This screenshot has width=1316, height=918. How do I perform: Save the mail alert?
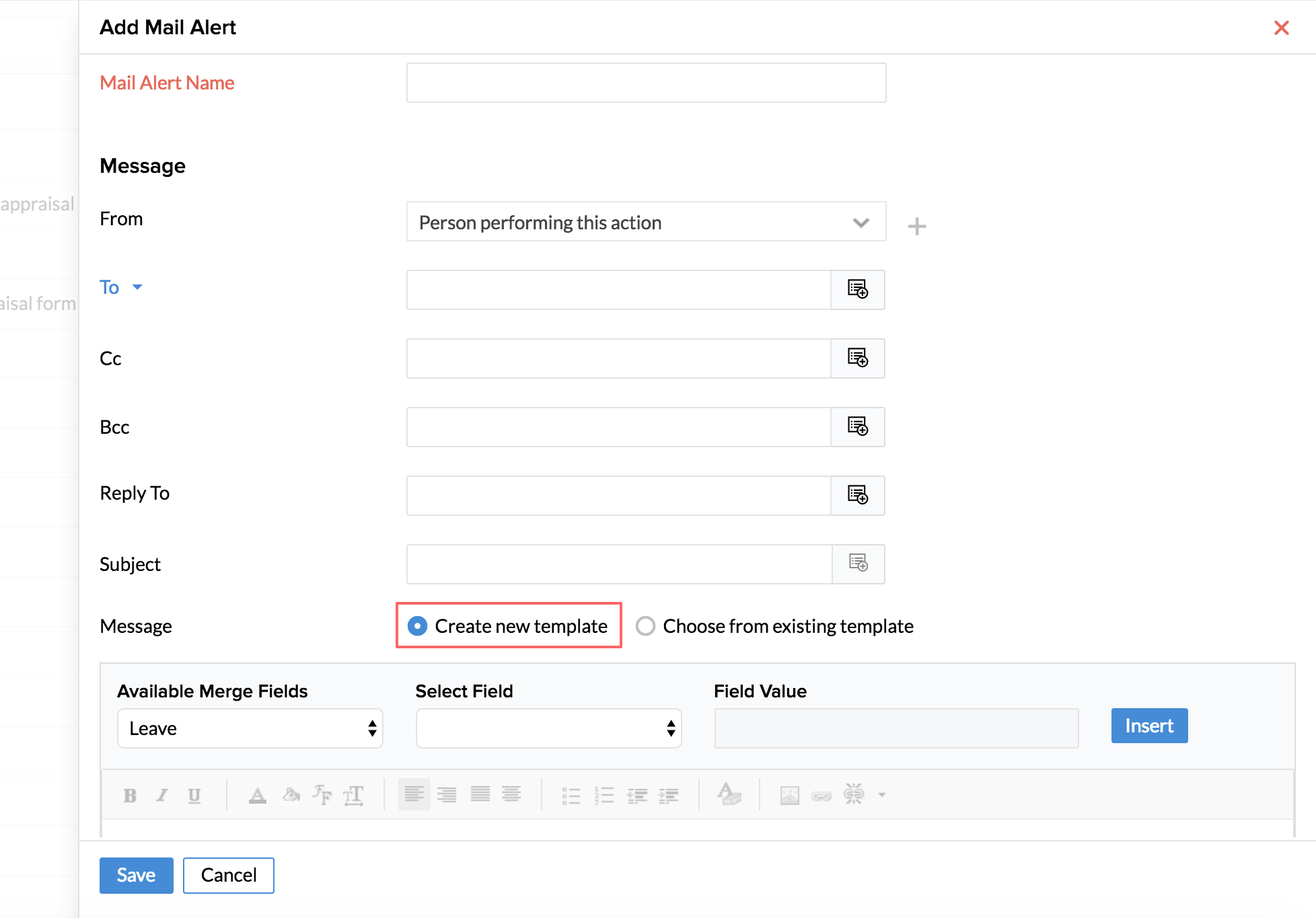pos(136,875)
